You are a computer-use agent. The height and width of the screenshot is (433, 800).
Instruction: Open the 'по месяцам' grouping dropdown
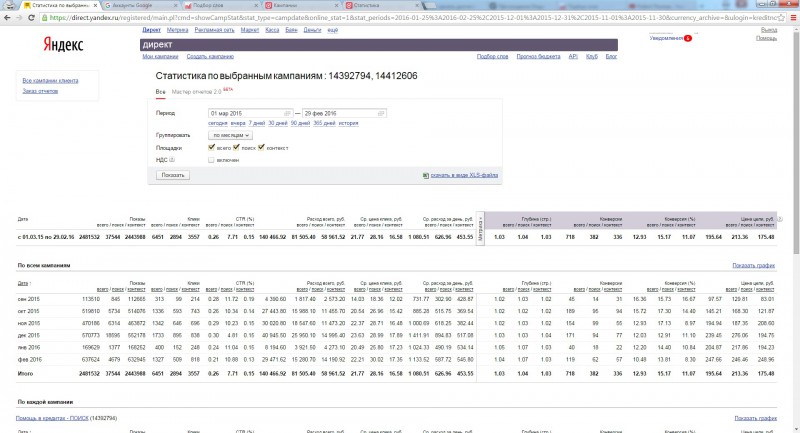tap(230, 135)
